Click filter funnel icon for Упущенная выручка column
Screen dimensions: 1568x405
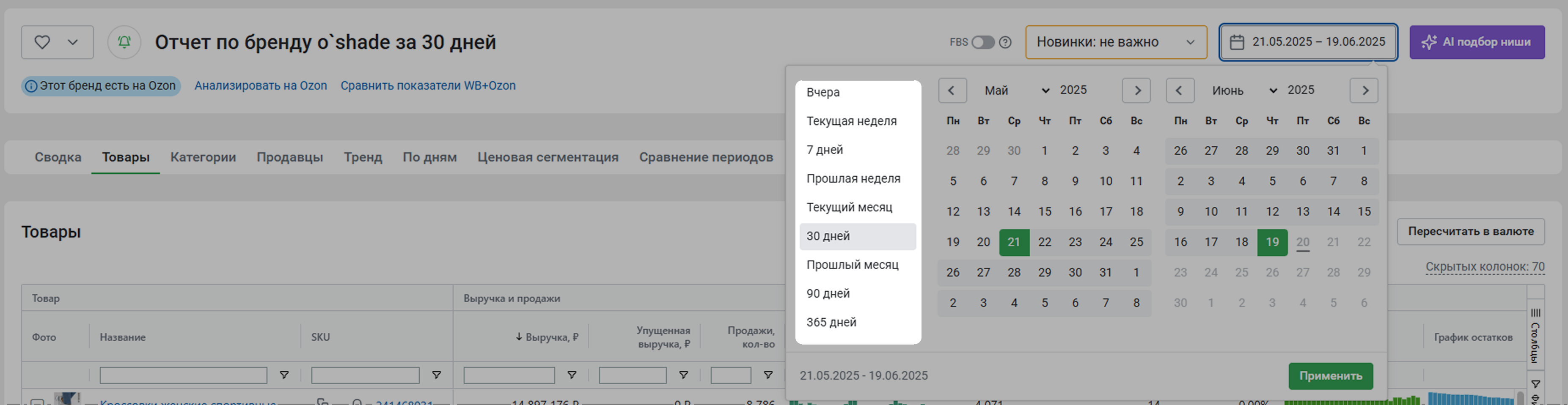(x=684, y=375)
